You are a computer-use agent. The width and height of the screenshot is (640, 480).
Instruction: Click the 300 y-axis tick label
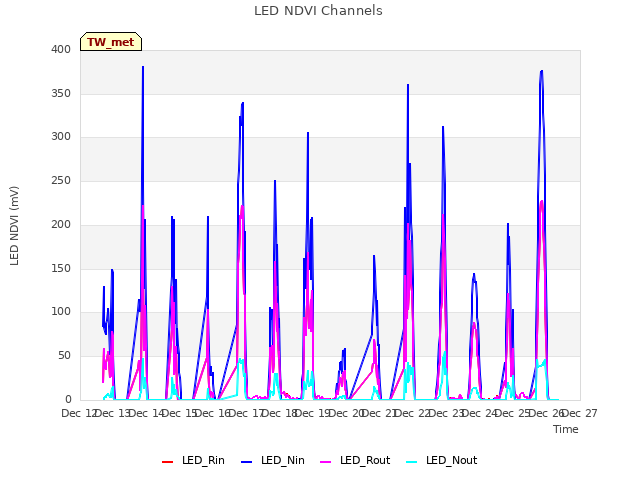coord(61,137)
